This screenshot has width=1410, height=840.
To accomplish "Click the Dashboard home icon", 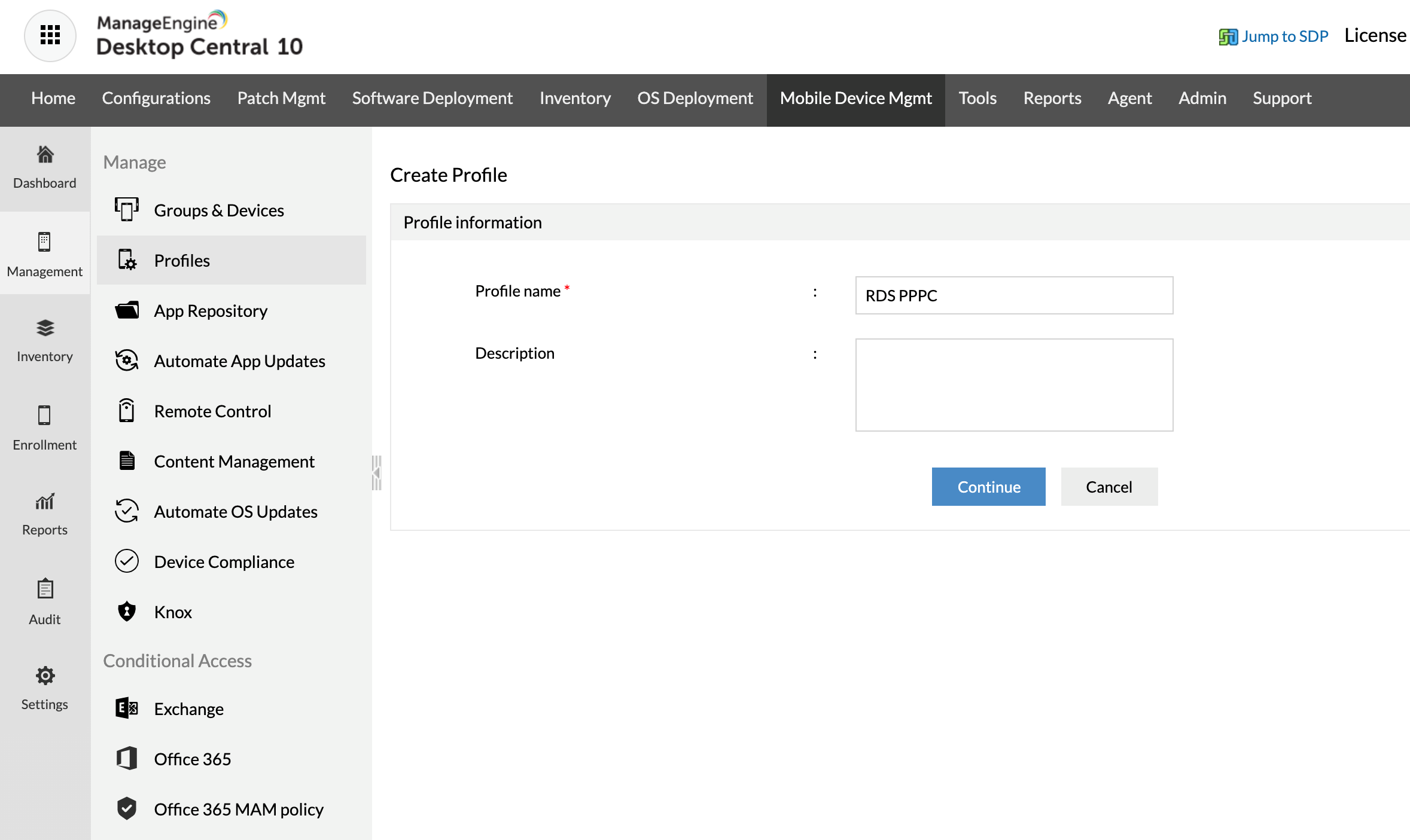I will tap(45, 155).
